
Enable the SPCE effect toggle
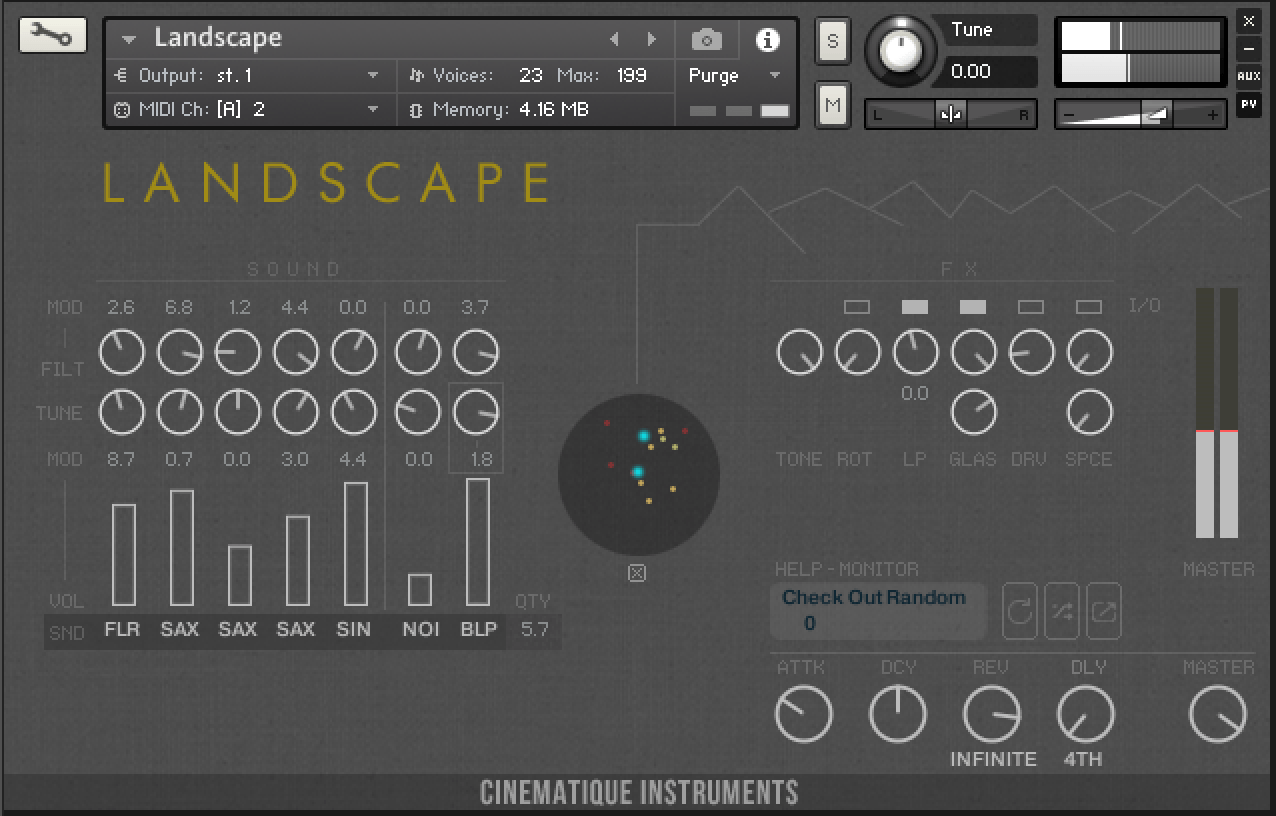point(1088,307)
